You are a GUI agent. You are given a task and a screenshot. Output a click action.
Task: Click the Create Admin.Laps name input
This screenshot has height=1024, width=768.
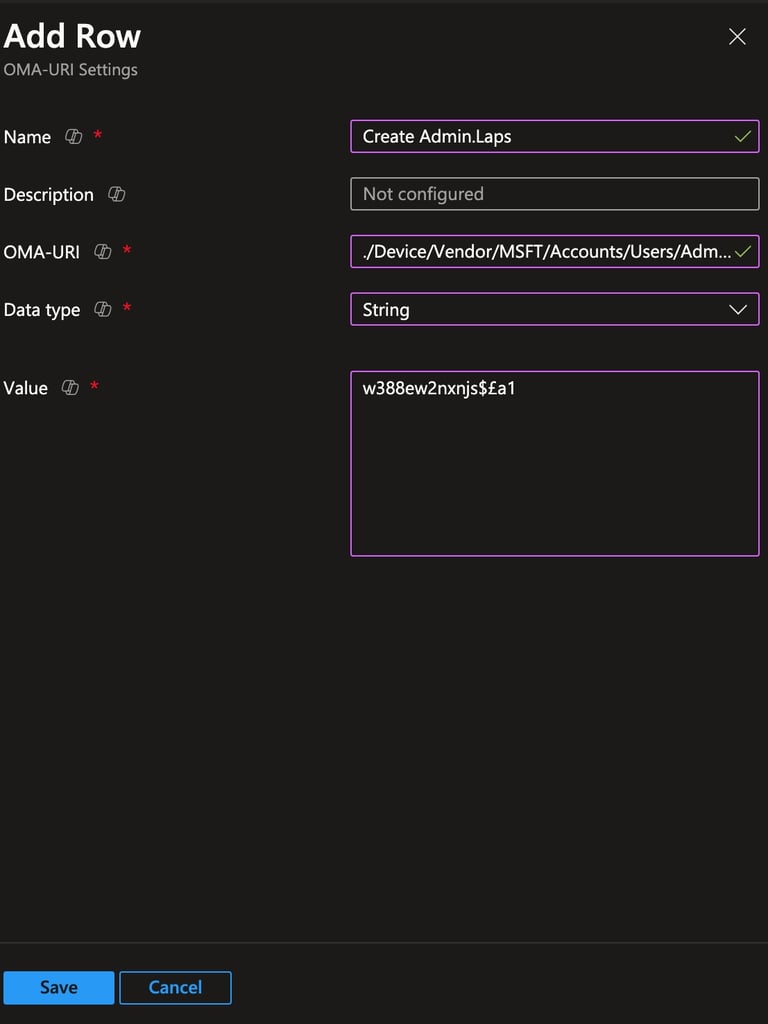554,136
